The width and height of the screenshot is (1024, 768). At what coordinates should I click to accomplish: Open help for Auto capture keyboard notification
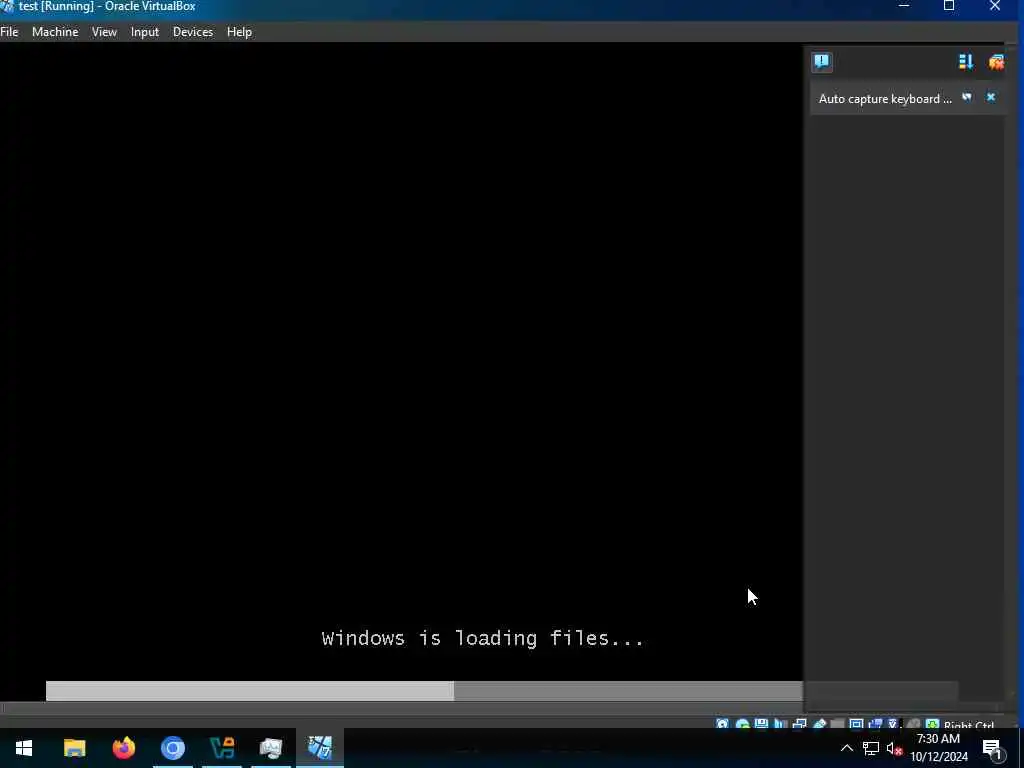967,97
